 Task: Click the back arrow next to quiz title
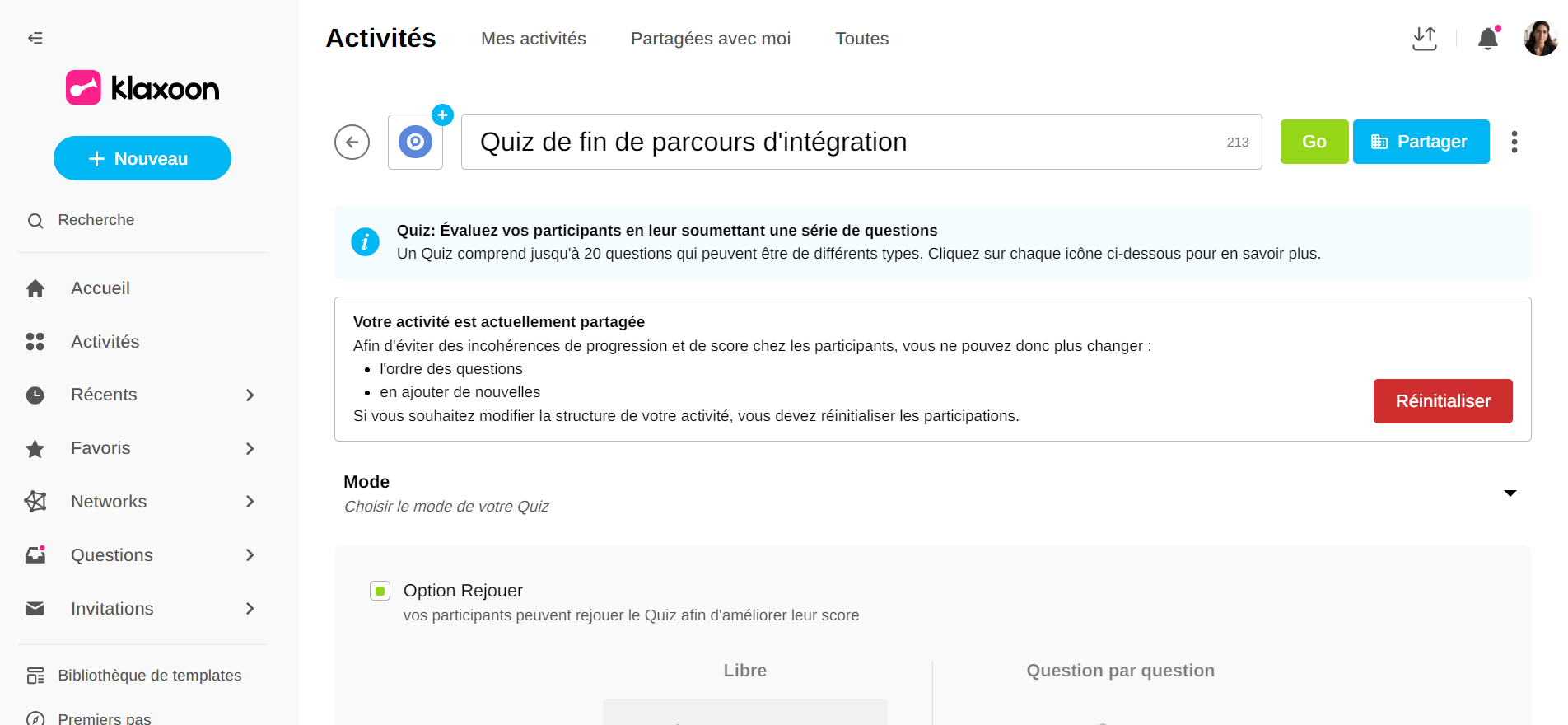(x=352, y=142)
